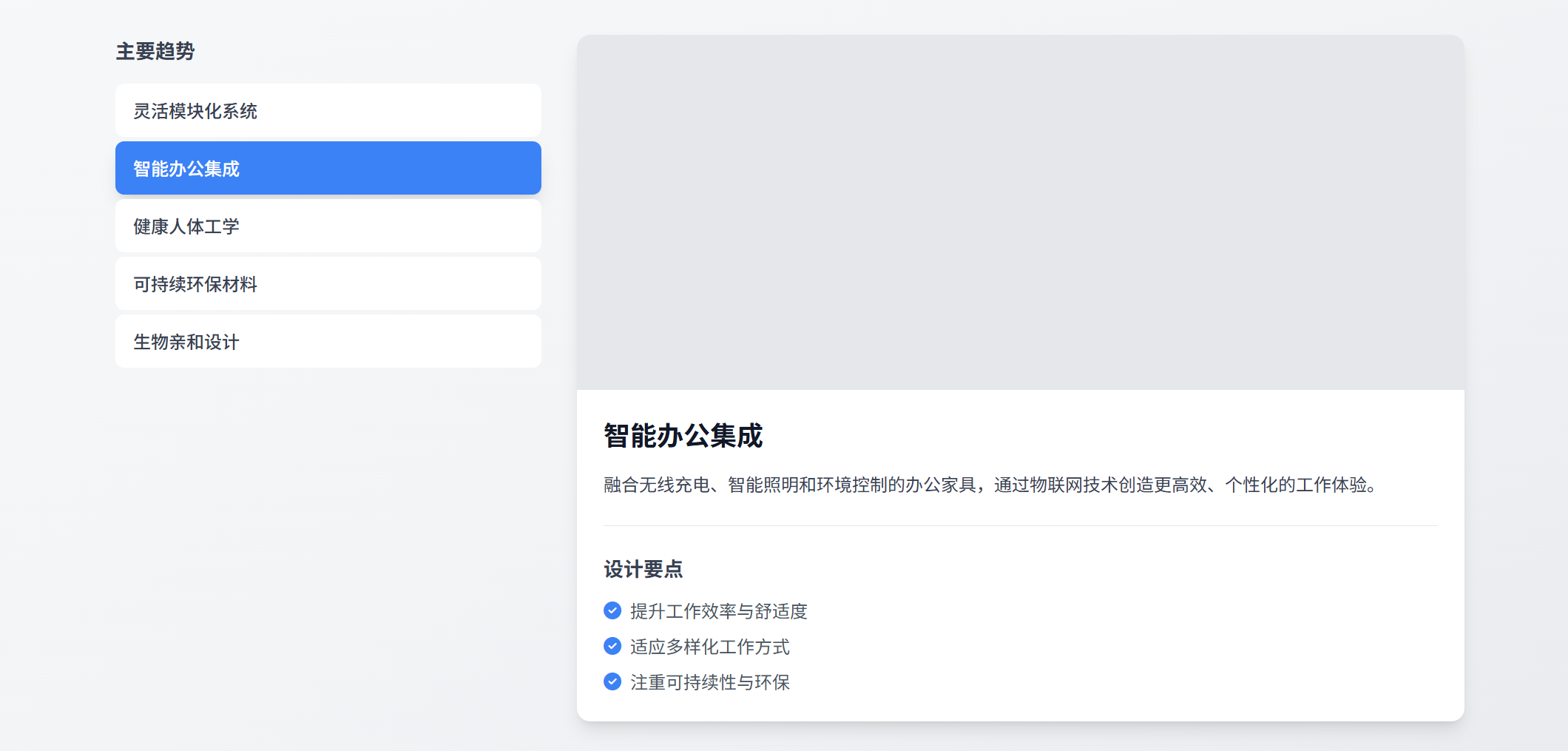Select the 灵活模块化系统 trend tab
Screen dimensions: 1568x751
pyautogui.click(x=328, y=110)
